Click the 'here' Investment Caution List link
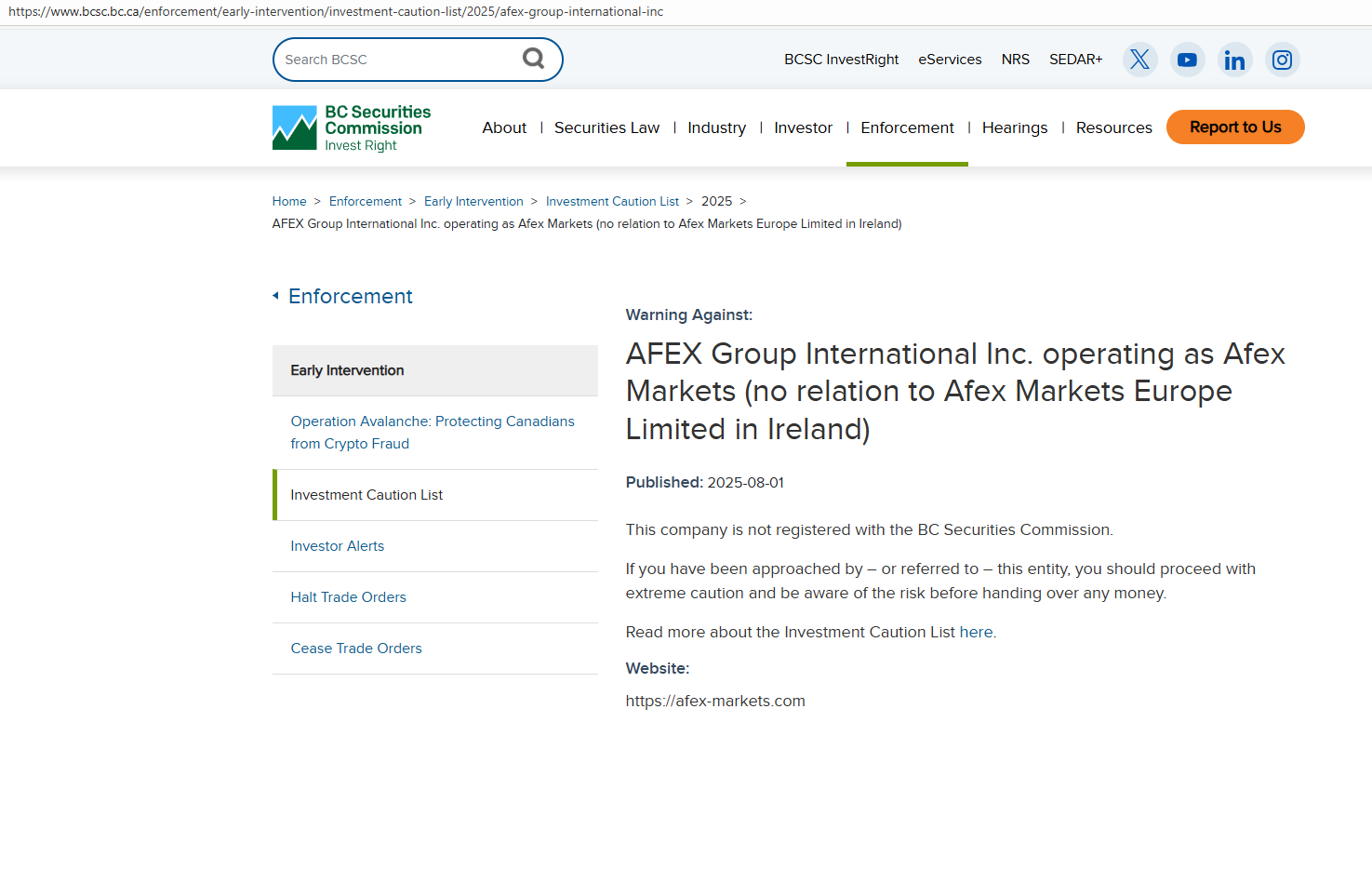Viewport: 1372px width, 883px height. coord(976,632)
